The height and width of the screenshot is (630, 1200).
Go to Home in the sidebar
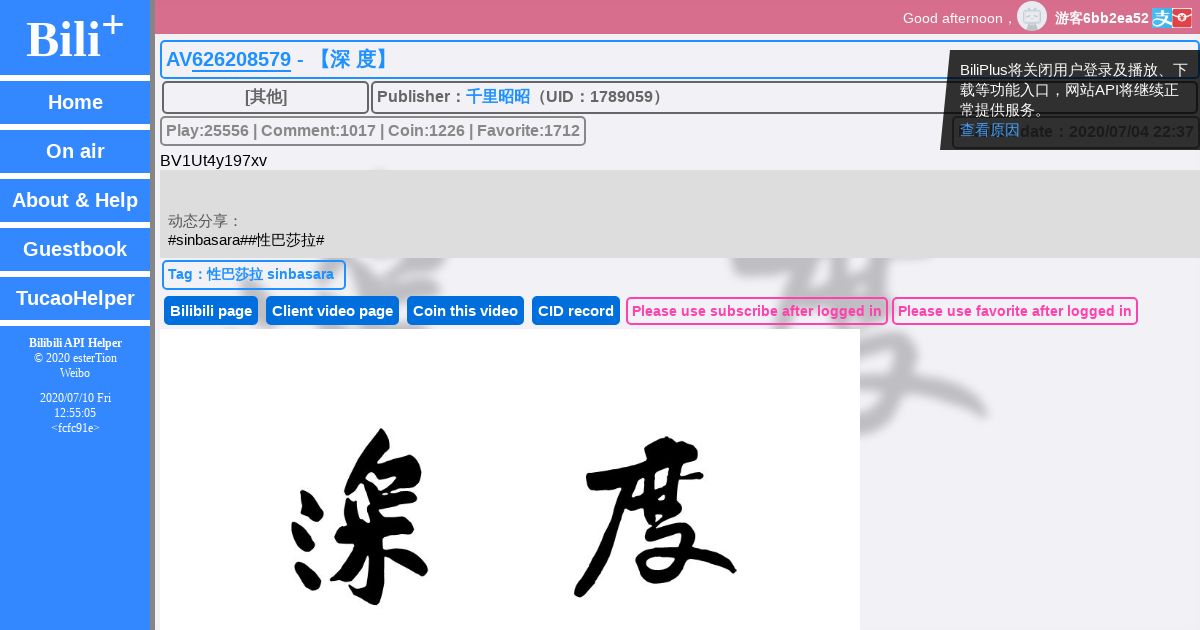tap(75, 102)
